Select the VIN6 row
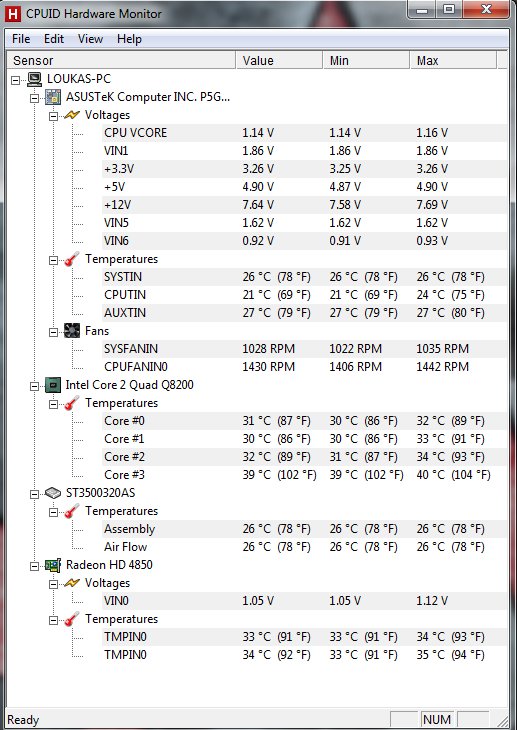 coord(304,241)
